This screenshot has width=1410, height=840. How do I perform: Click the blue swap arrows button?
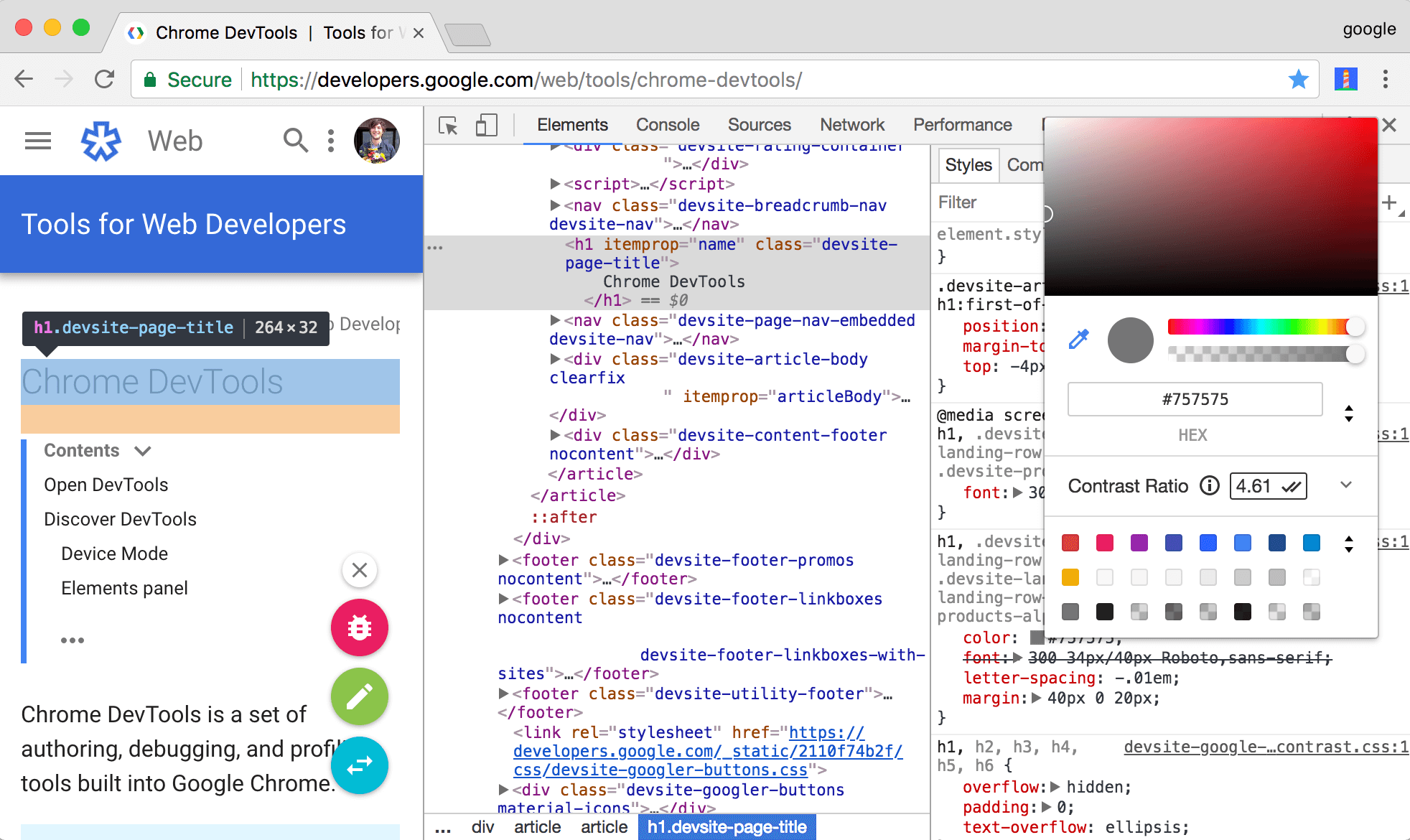[x=360, y=765]
